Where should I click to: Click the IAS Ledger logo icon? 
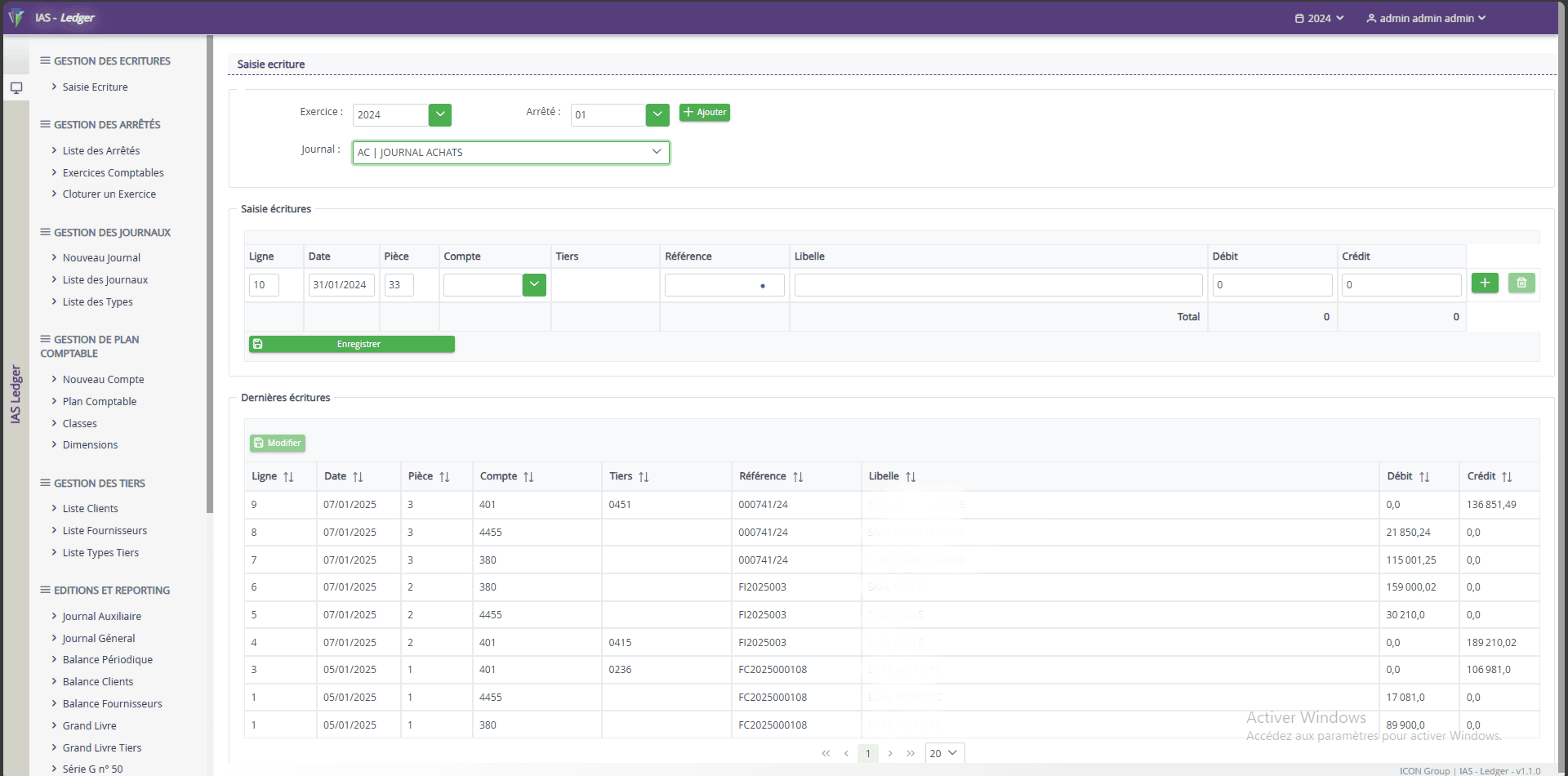(x=16, y=17)
